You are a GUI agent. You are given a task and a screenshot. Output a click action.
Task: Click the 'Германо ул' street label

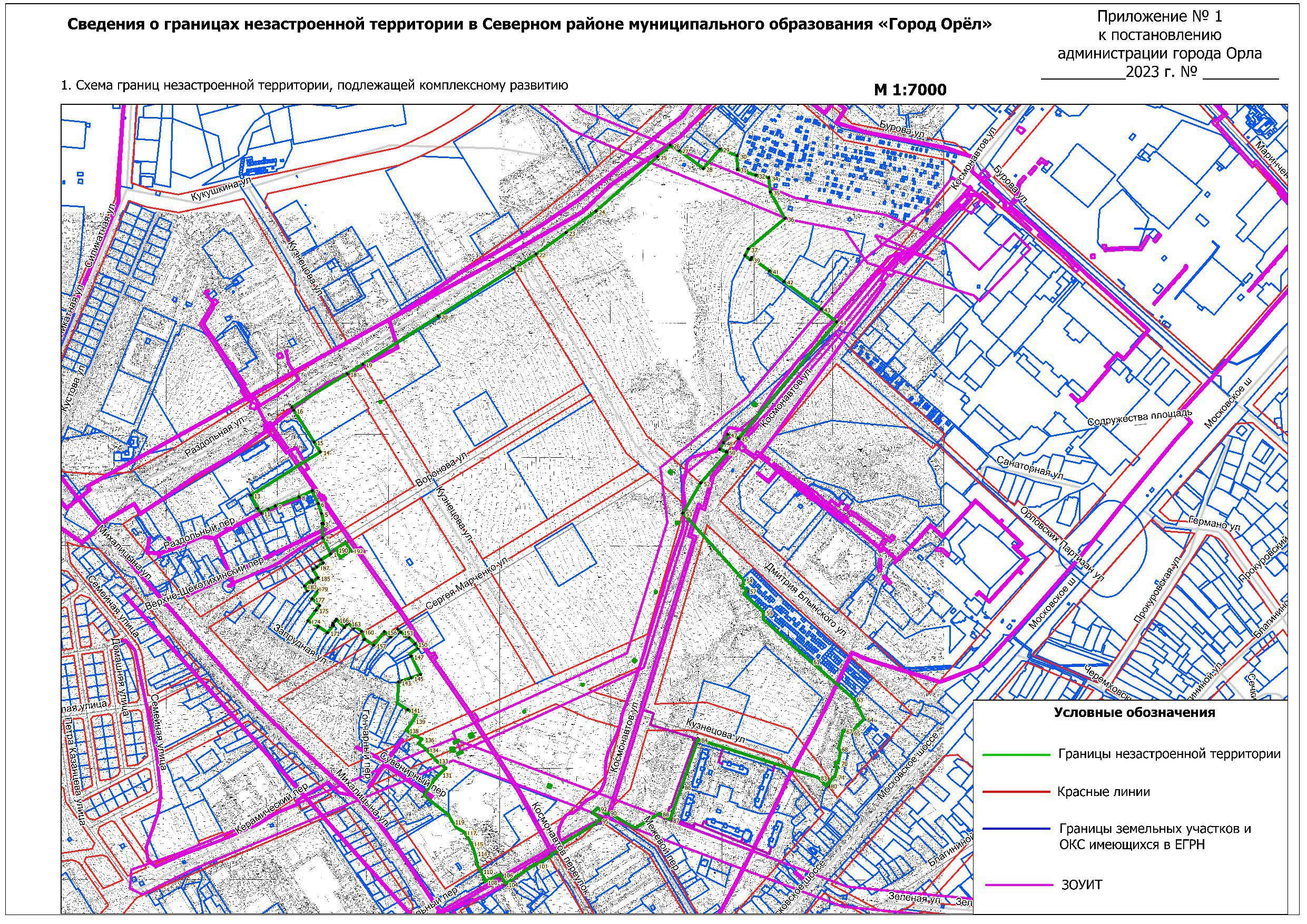1214,524
